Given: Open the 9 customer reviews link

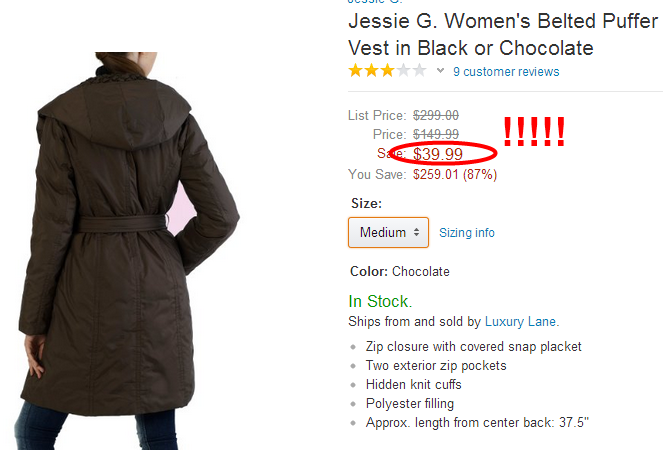Looking at the screenshot, I should [506, 71].
